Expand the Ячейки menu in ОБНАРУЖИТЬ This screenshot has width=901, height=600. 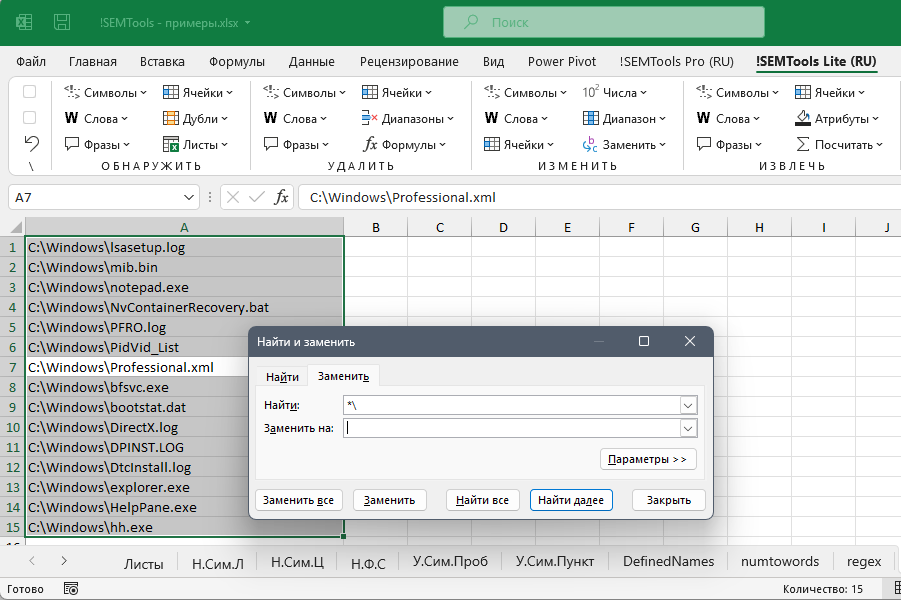229,93
